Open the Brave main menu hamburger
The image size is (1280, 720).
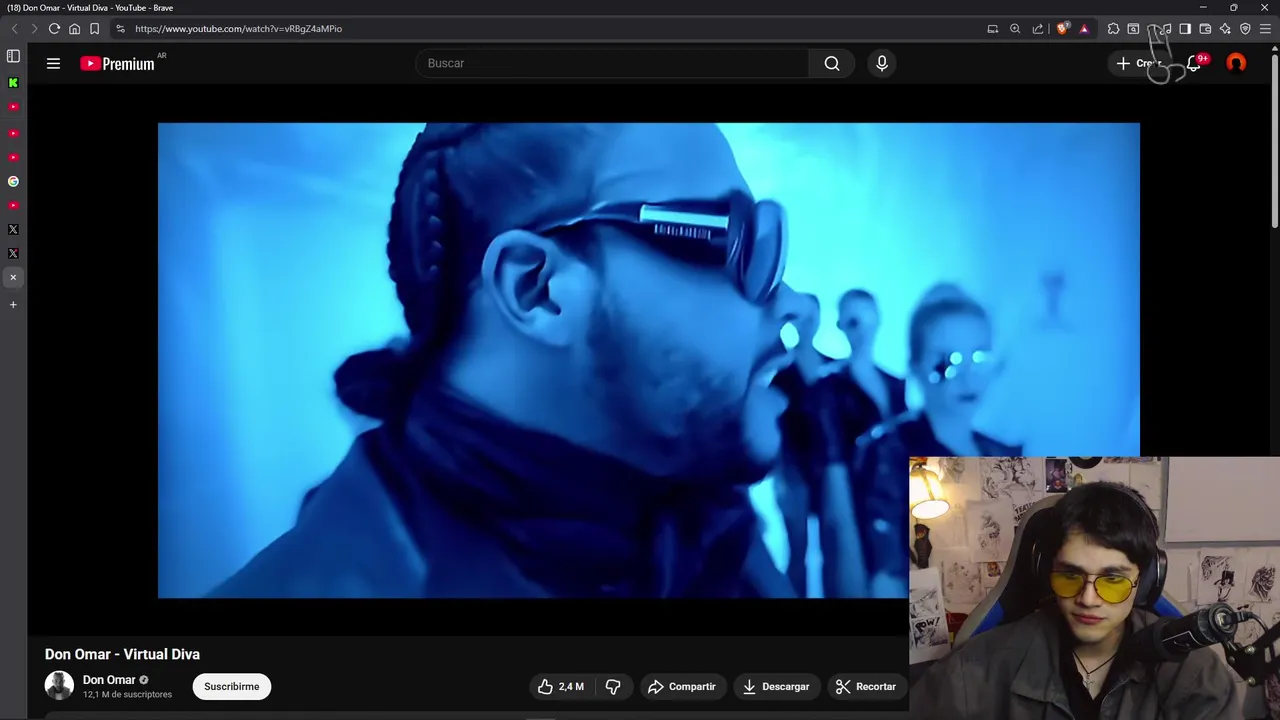coord(1265,29)
